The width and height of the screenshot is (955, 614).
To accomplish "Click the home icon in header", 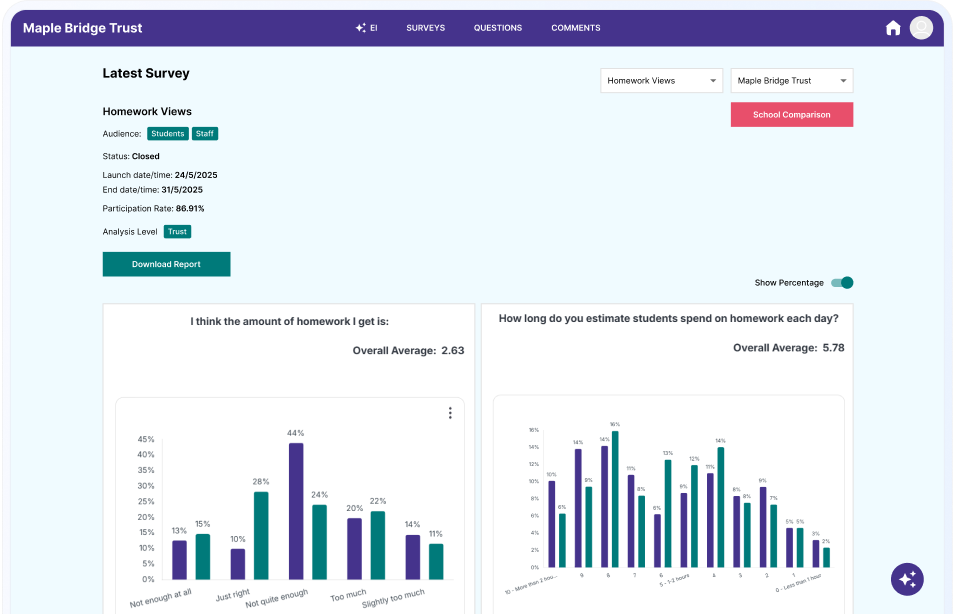I will coord(893,28).
